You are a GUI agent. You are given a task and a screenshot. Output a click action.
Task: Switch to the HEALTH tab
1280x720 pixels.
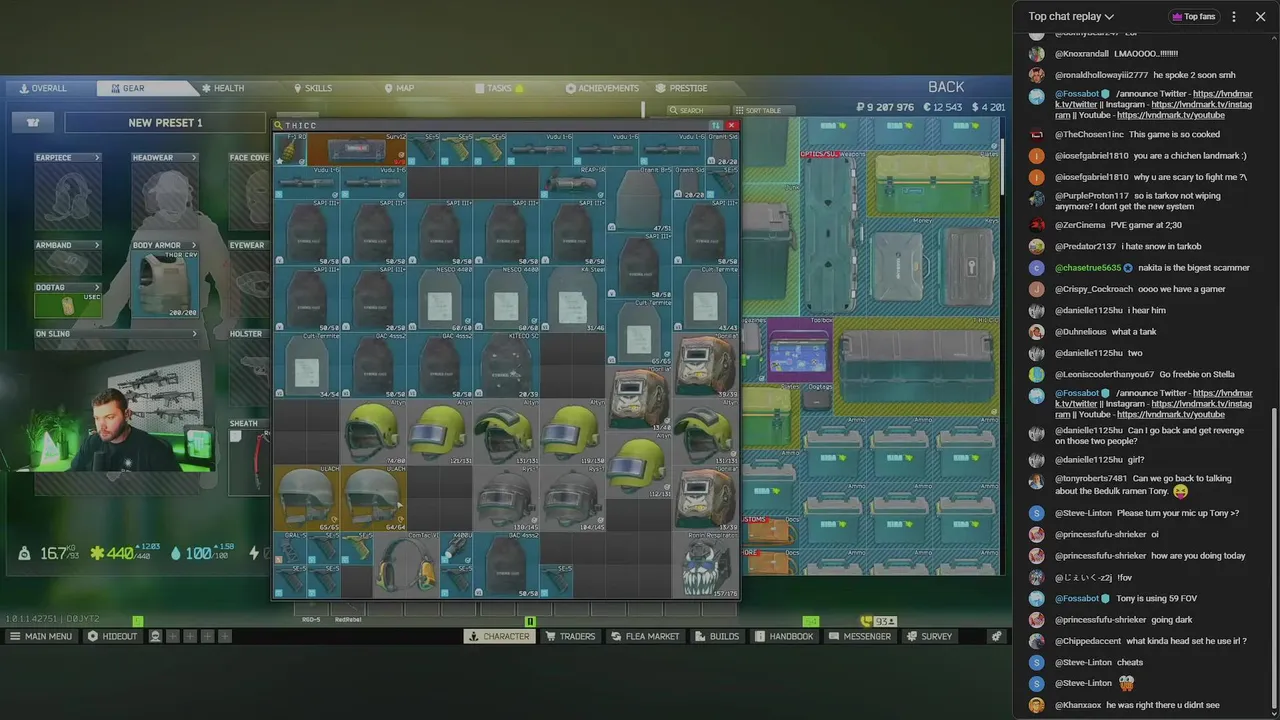tap(223, 88)
